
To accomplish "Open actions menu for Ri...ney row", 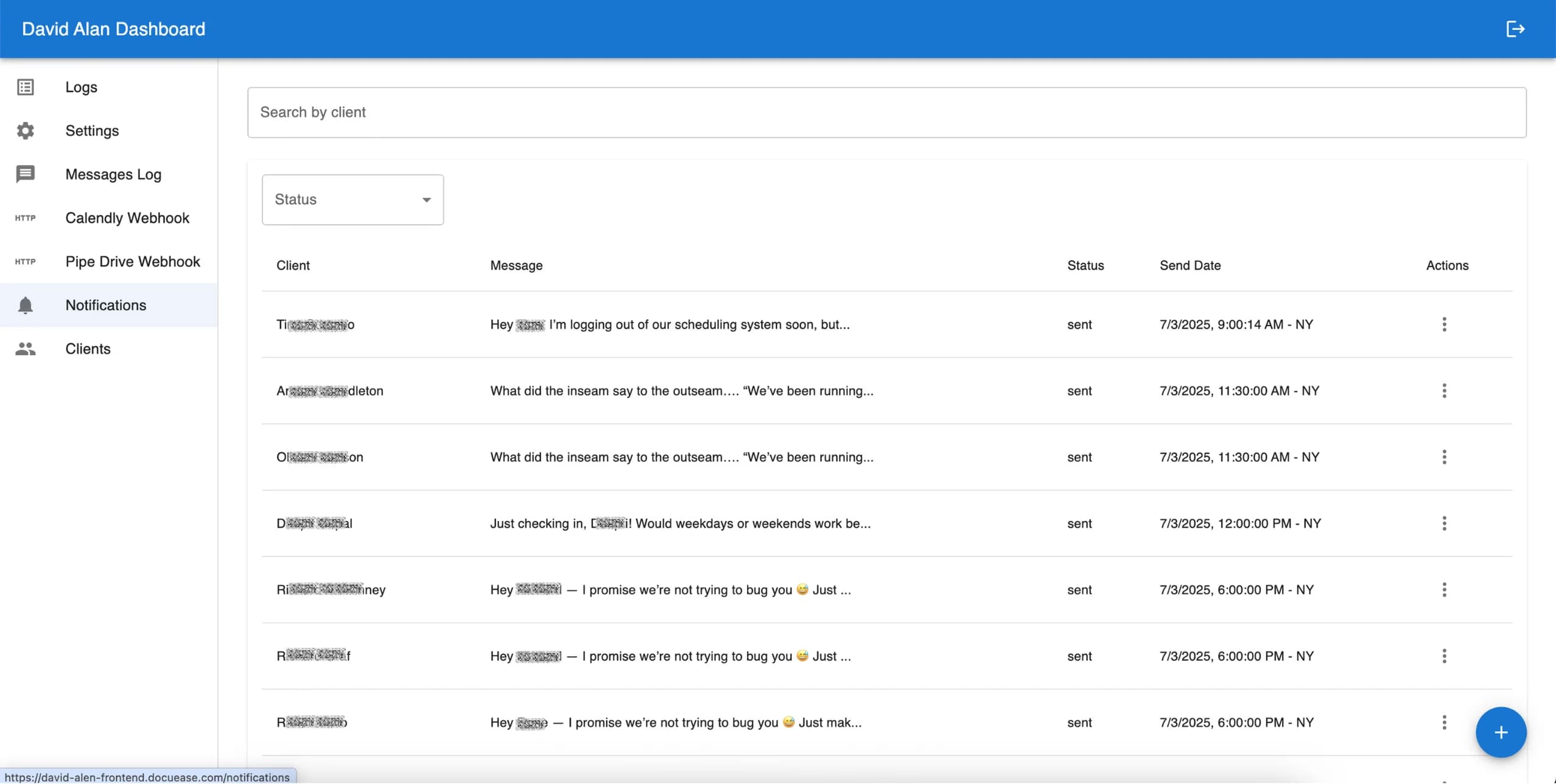I will (x=1444, y=590).
